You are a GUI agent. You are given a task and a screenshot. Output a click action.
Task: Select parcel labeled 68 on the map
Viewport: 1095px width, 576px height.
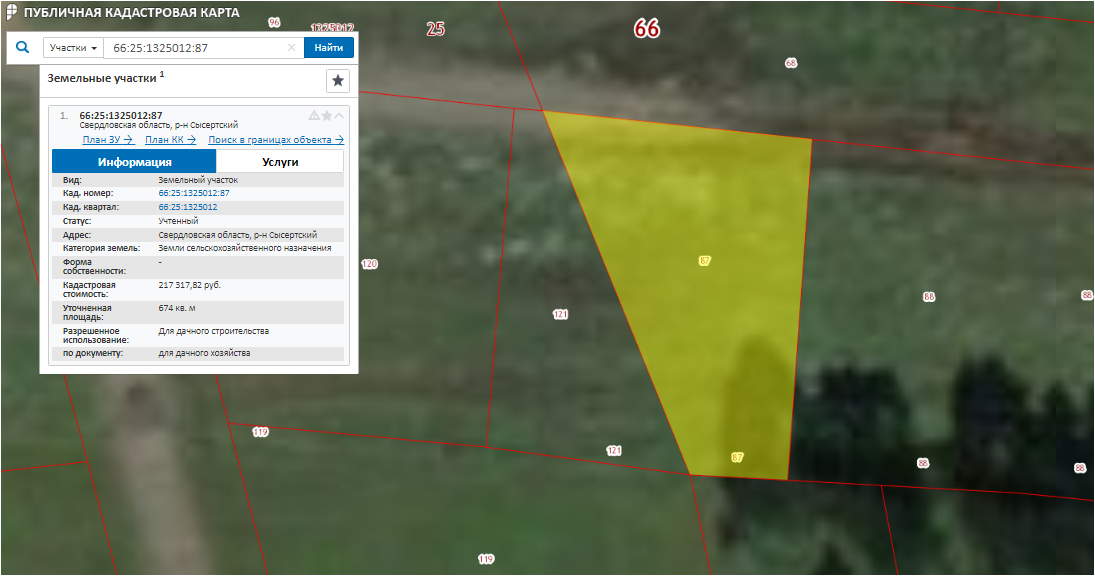pyautogui.click(x=791, y=63)
